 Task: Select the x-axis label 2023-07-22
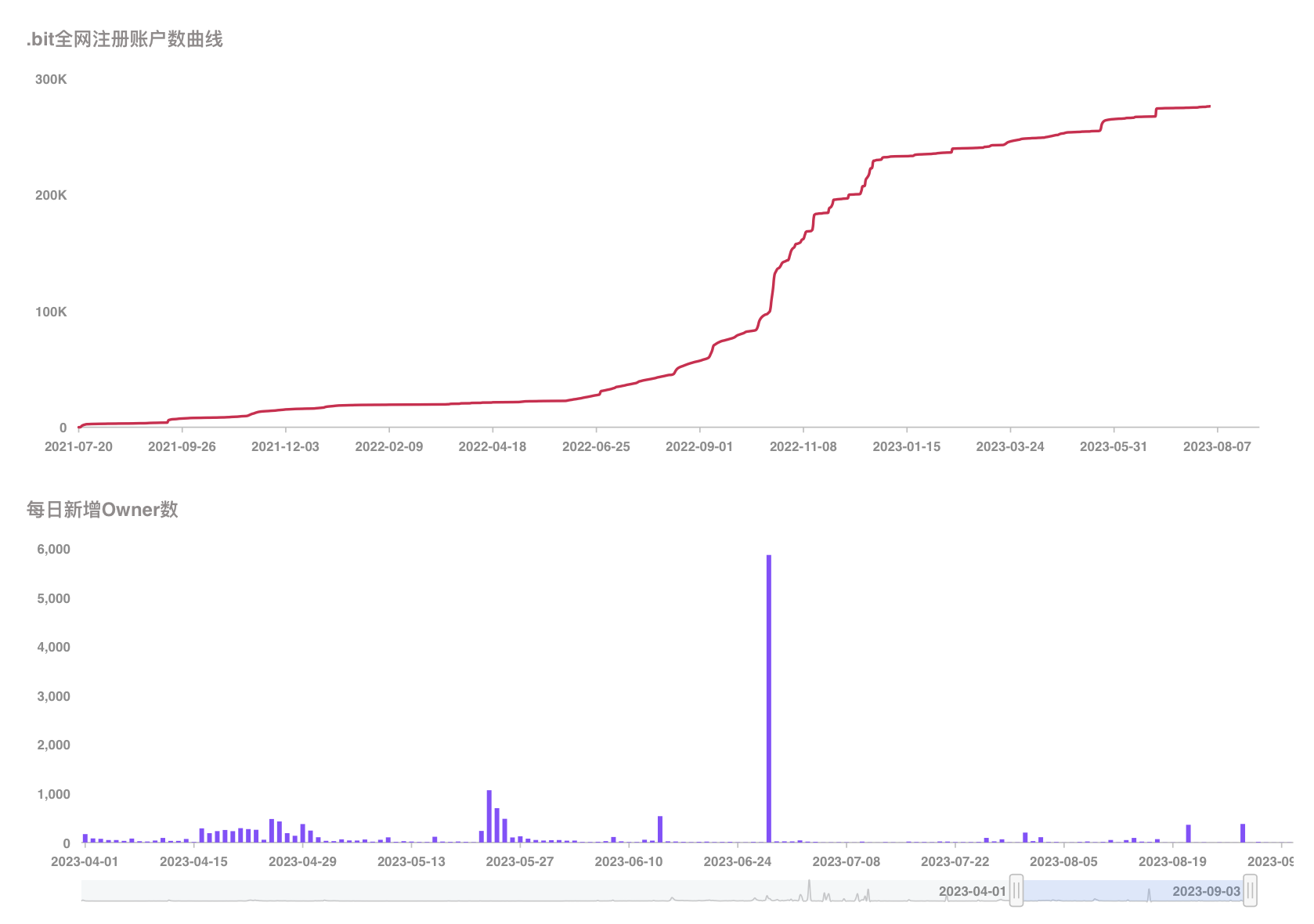point(955,861)
